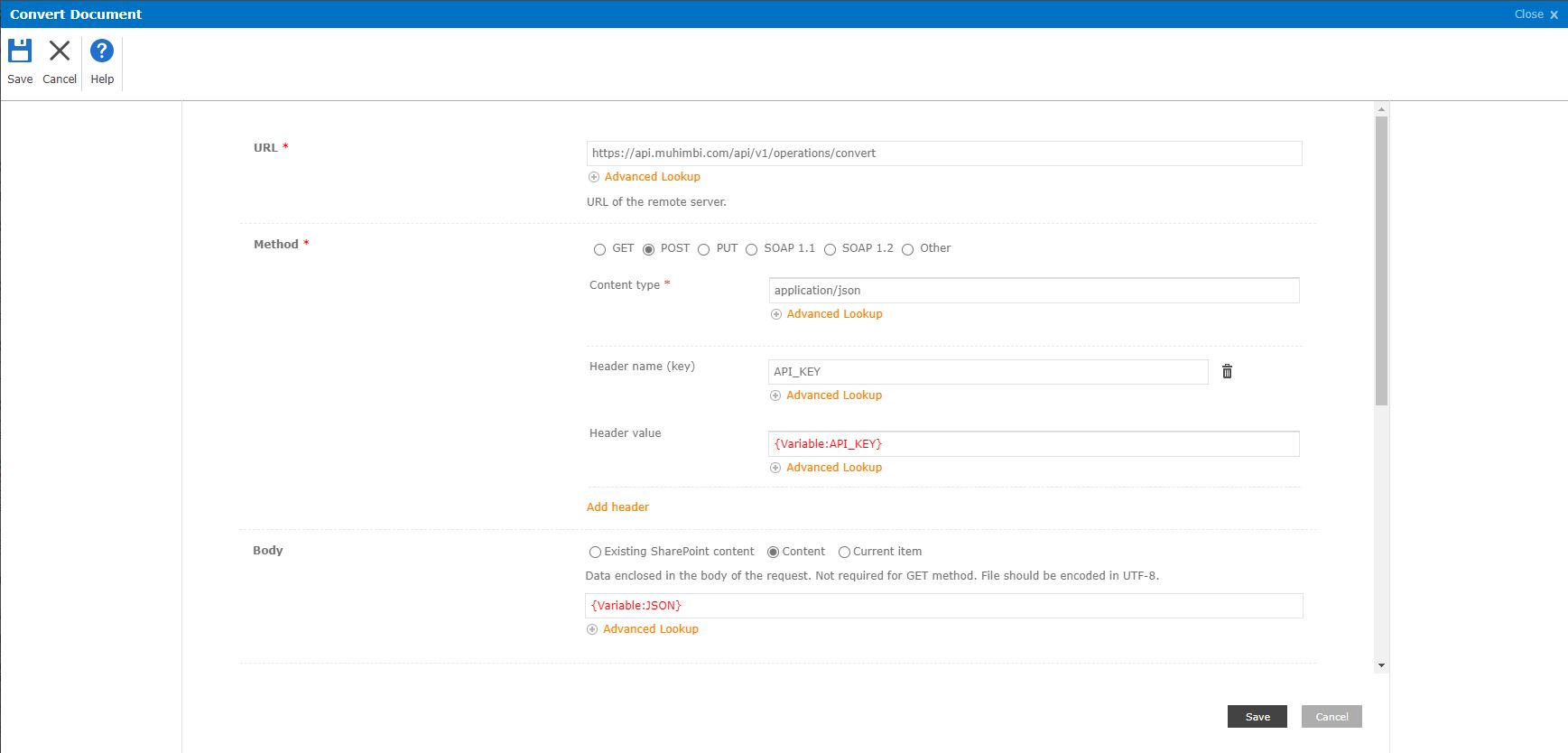Viewport: 1568px width, 753px height.
Task: Click plus icon beside Header value Advanced Lookup
Action: click(x=775, y=468)
